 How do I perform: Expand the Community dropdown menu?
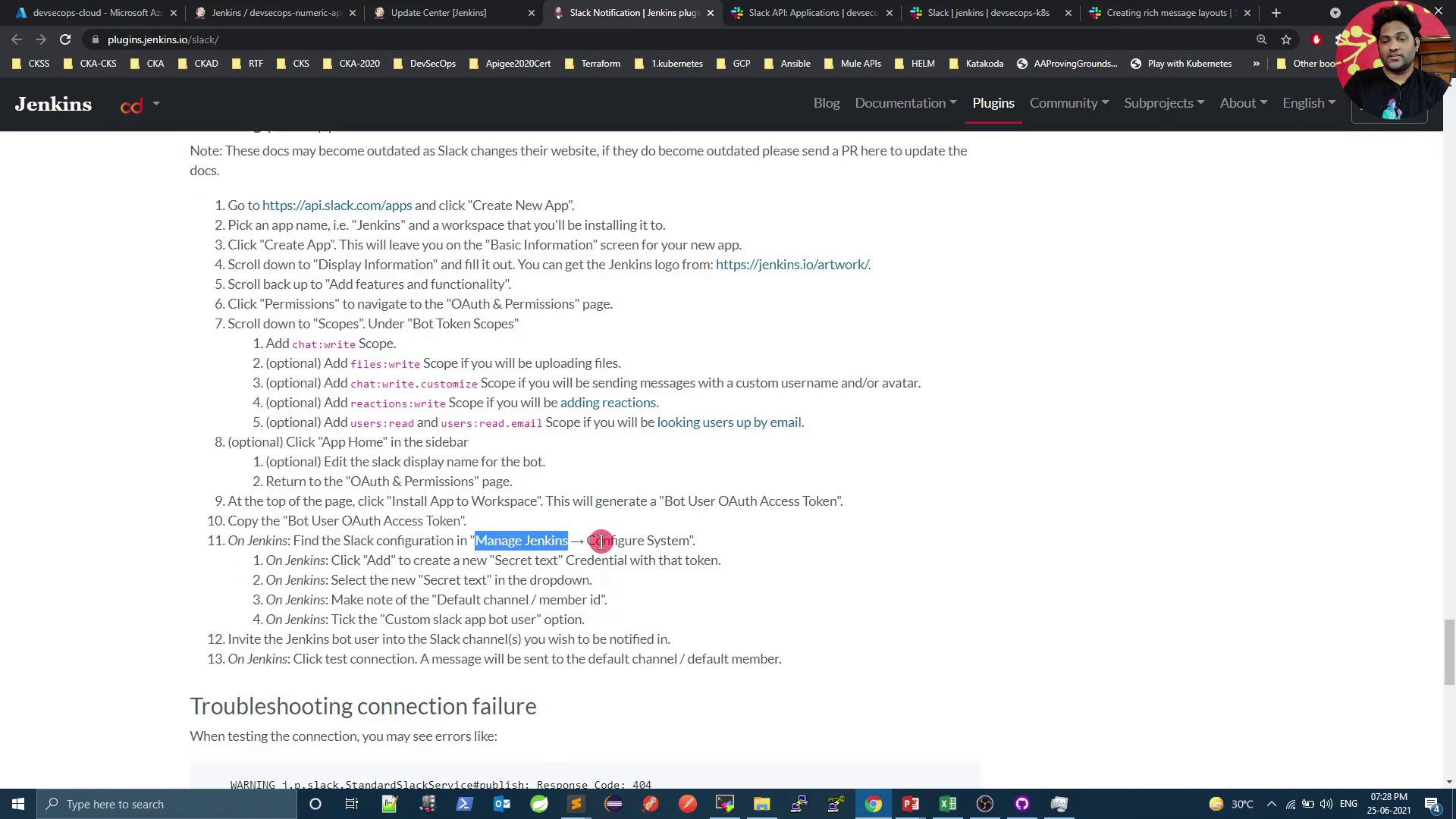pos(1068,103)
